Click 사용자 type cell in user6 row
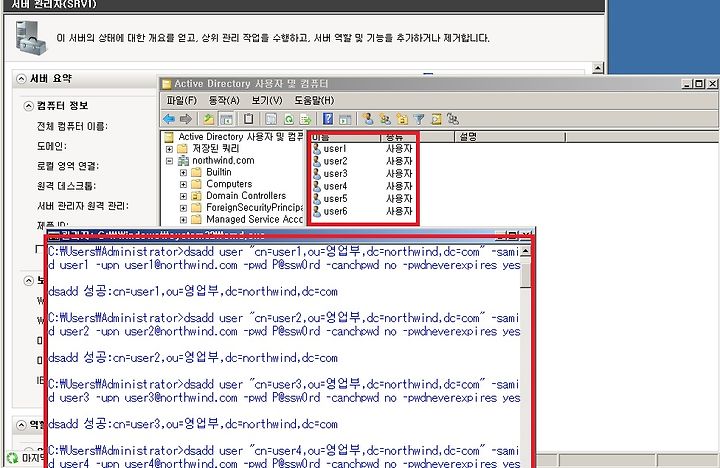Viewport: 720px width, 468px height. [x=399, y=211]
